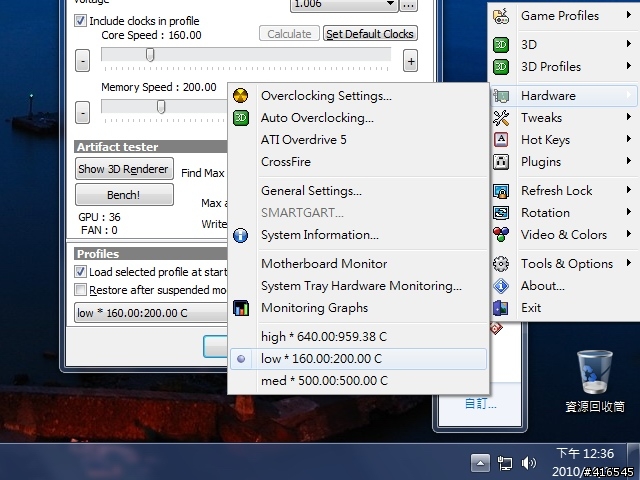Select the low 160.00:200.00 profile radio entry

pos(358,359)
